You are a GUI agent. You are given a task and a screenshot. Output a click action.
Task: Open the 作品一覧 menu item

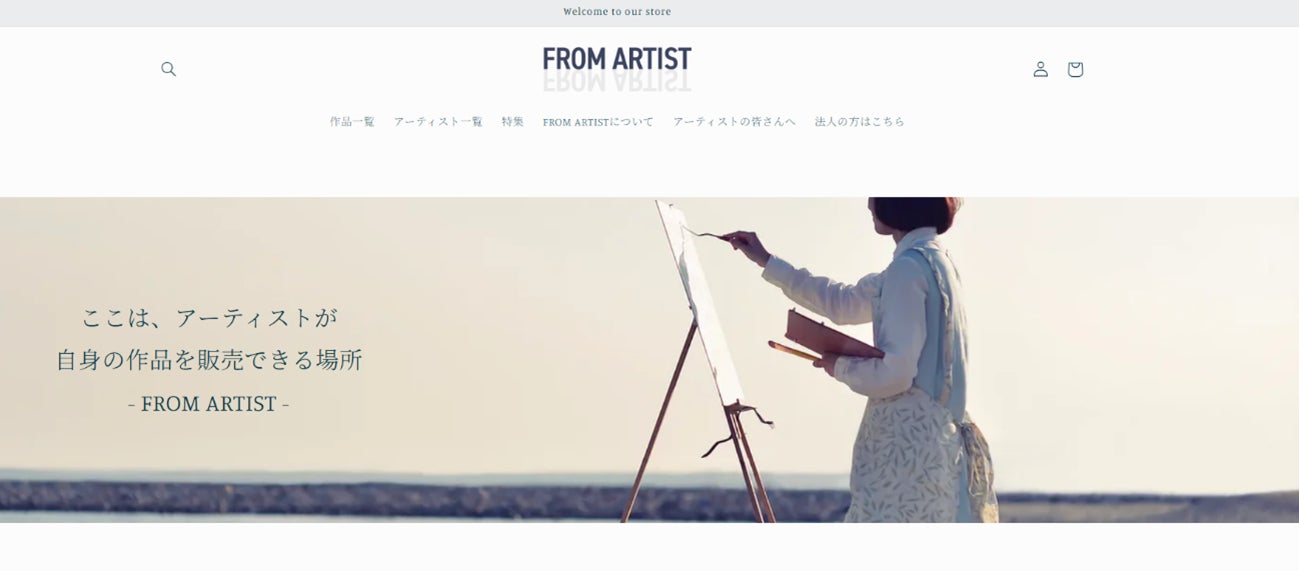(352, 122)
